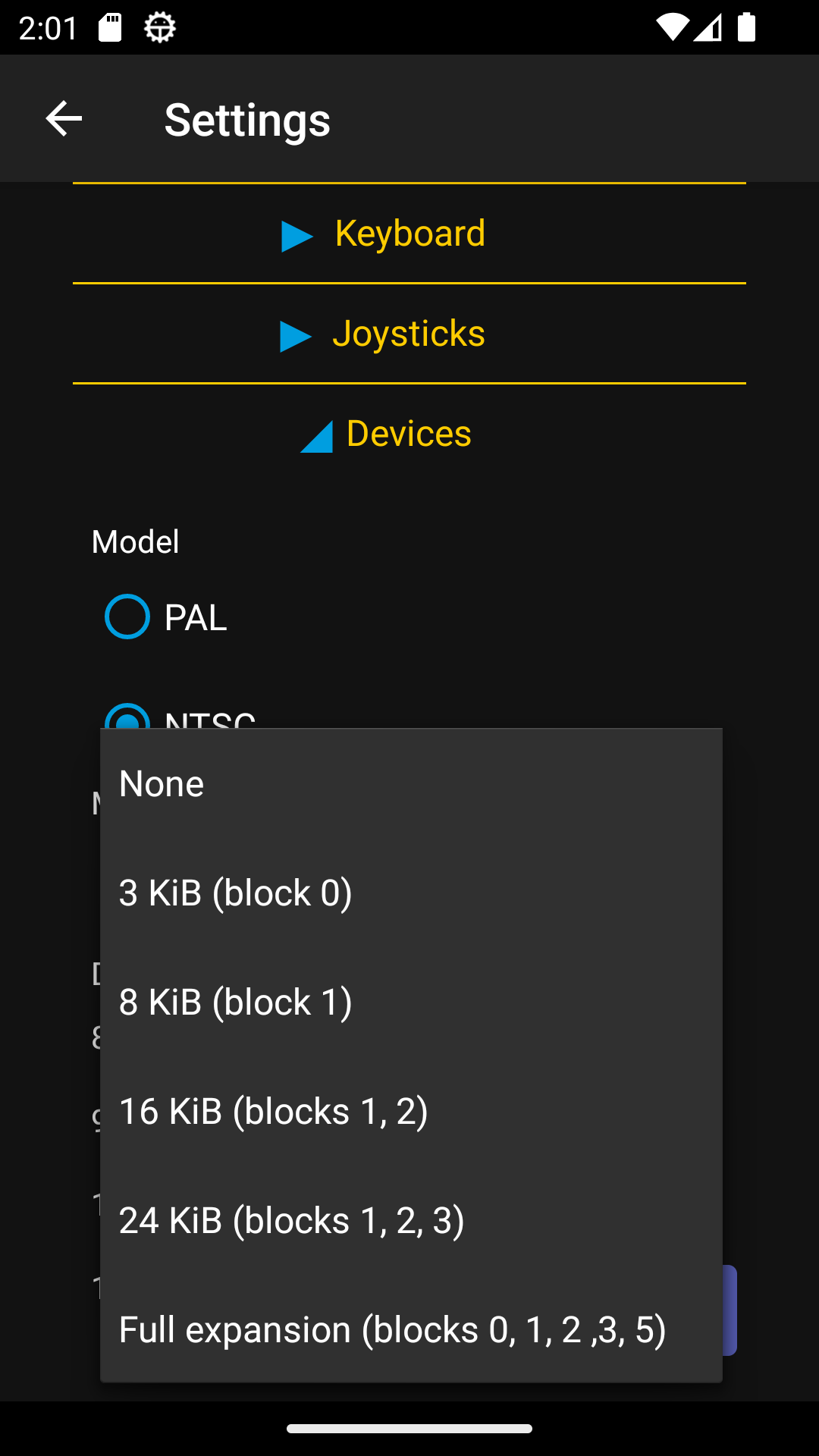Screen dimensions: 819x1456
Task: Select the PAL model radio button
Action: (127, 617)
